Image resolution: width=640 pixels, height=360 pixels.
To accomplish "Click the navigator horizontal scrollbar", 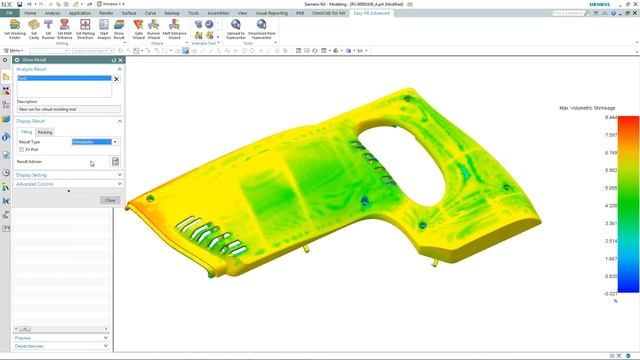I will 61,329.
